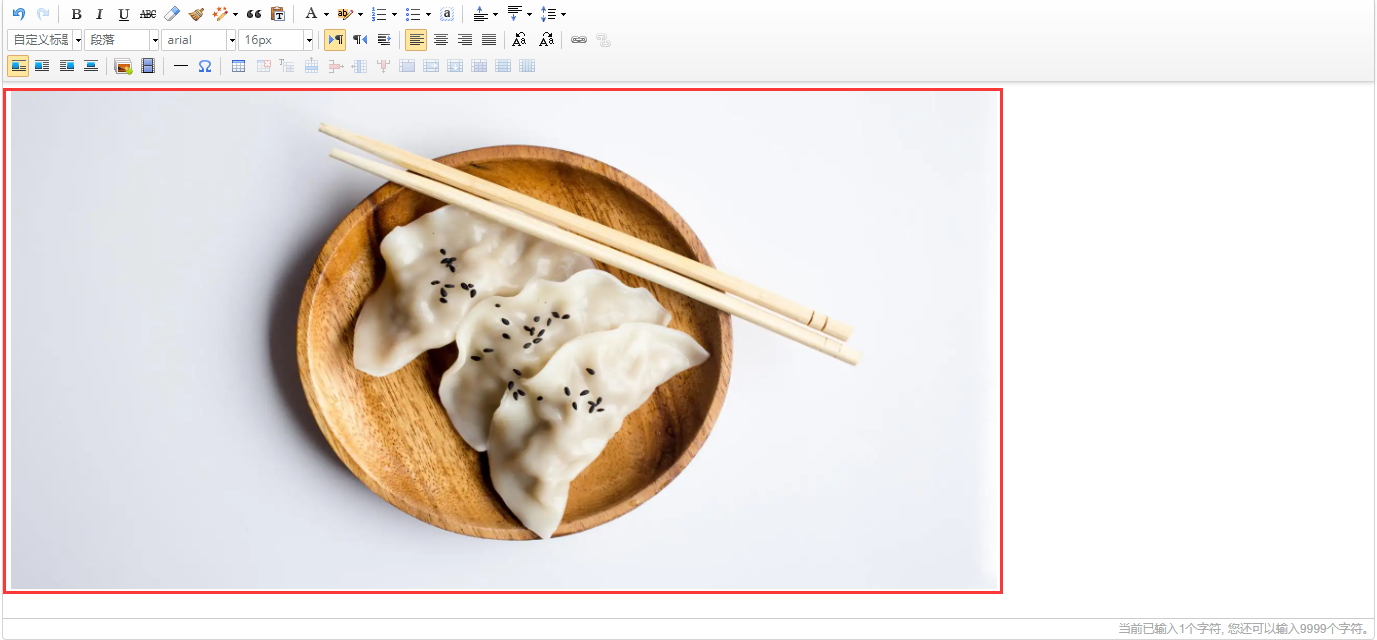Click the delete table icon
The image size is (1377, 640).
(263, 66)
